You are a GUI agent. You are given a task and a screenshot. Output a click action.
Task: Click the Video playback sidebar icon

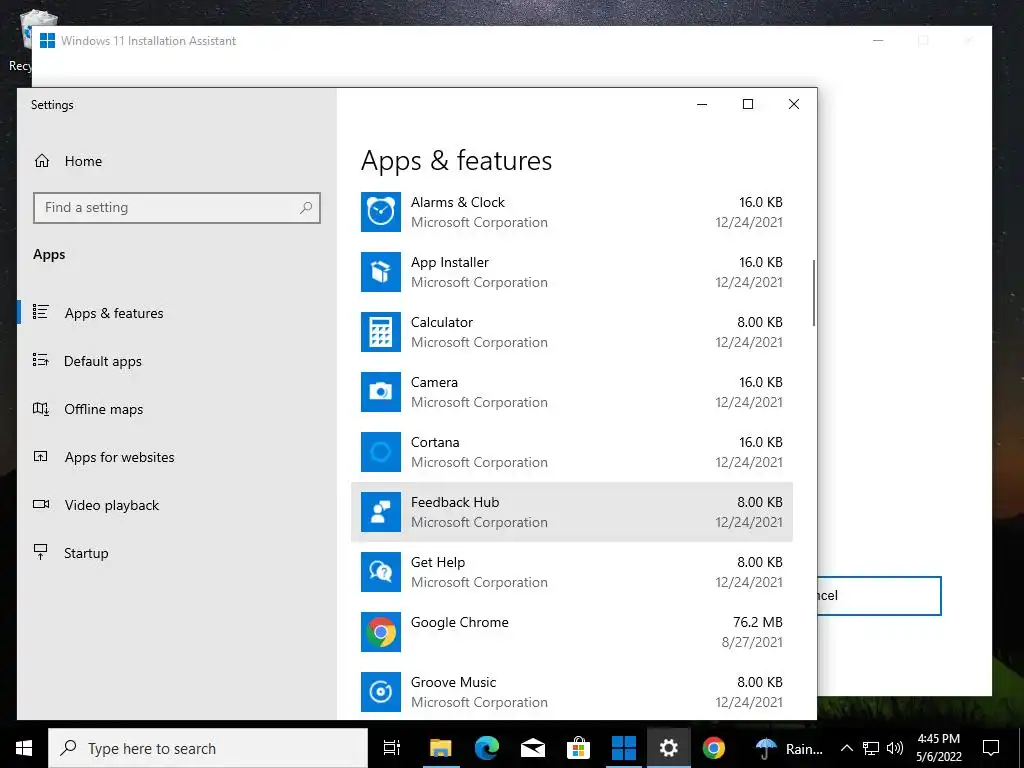(x=40, y=504)
